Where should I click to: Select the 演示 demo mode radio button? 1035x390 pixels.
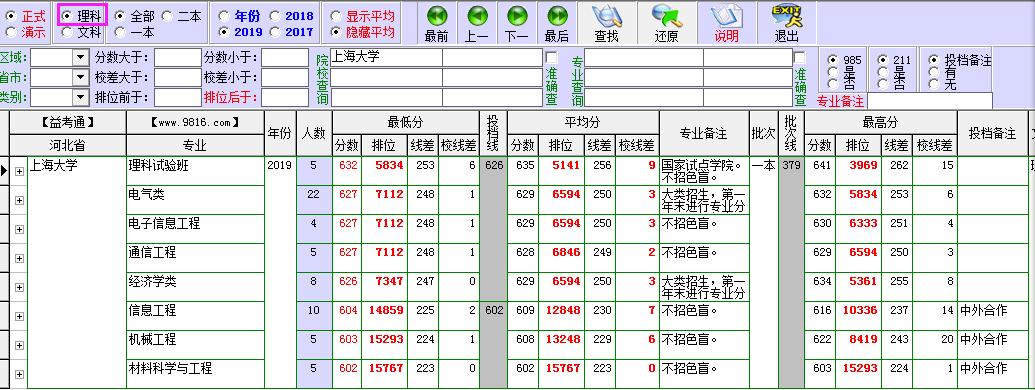[x=11, y=32]
